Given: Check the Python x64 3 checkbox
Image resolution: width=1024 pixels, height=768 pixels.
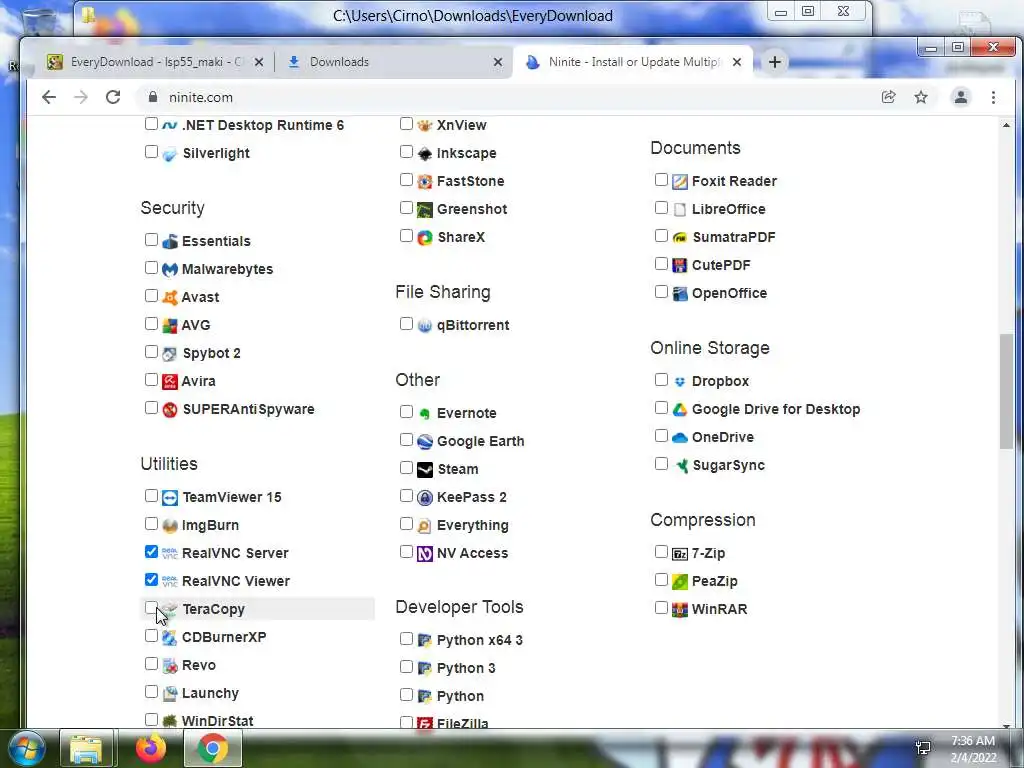Looking at the screenshot, I should [406, 639].
